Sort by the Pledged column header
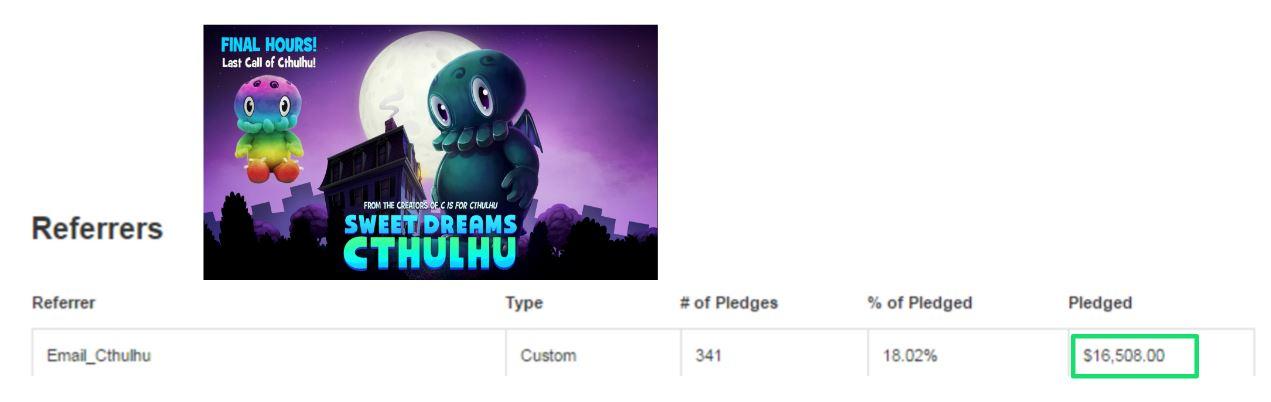This screenshot has width=1271, height=402. (x=1100, y=303)
